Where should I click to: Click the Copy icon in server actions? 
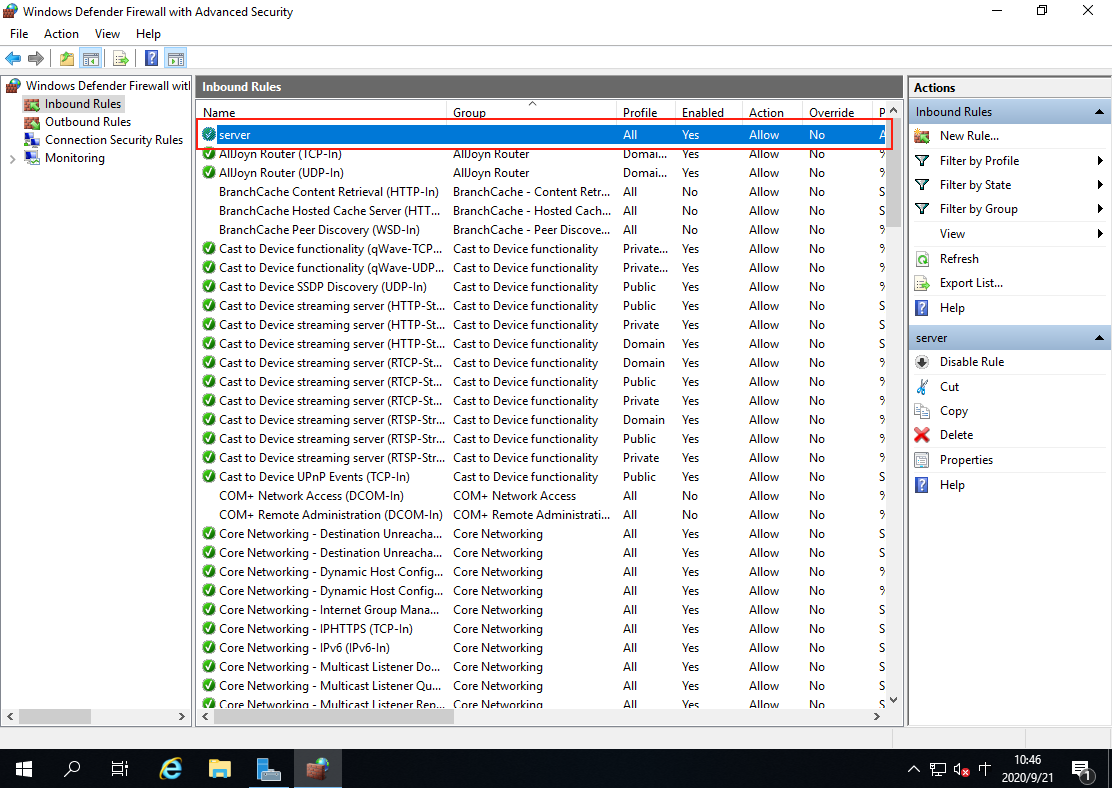[922, 411]
